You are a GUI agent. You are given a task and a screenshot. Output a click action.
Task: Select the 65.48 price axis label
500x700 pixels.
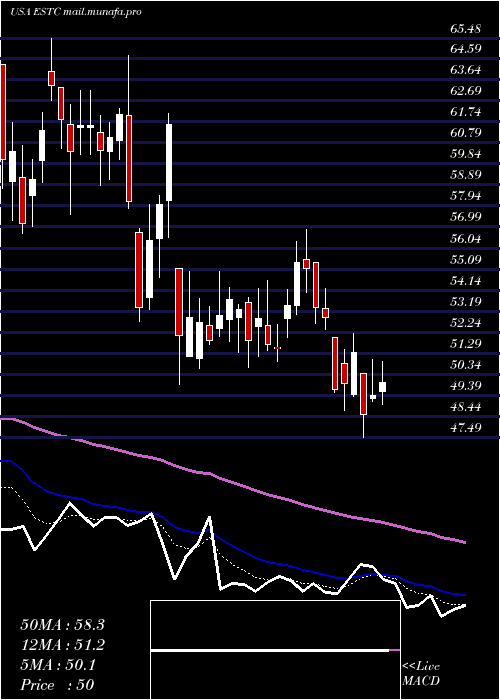tap(466, 29)
